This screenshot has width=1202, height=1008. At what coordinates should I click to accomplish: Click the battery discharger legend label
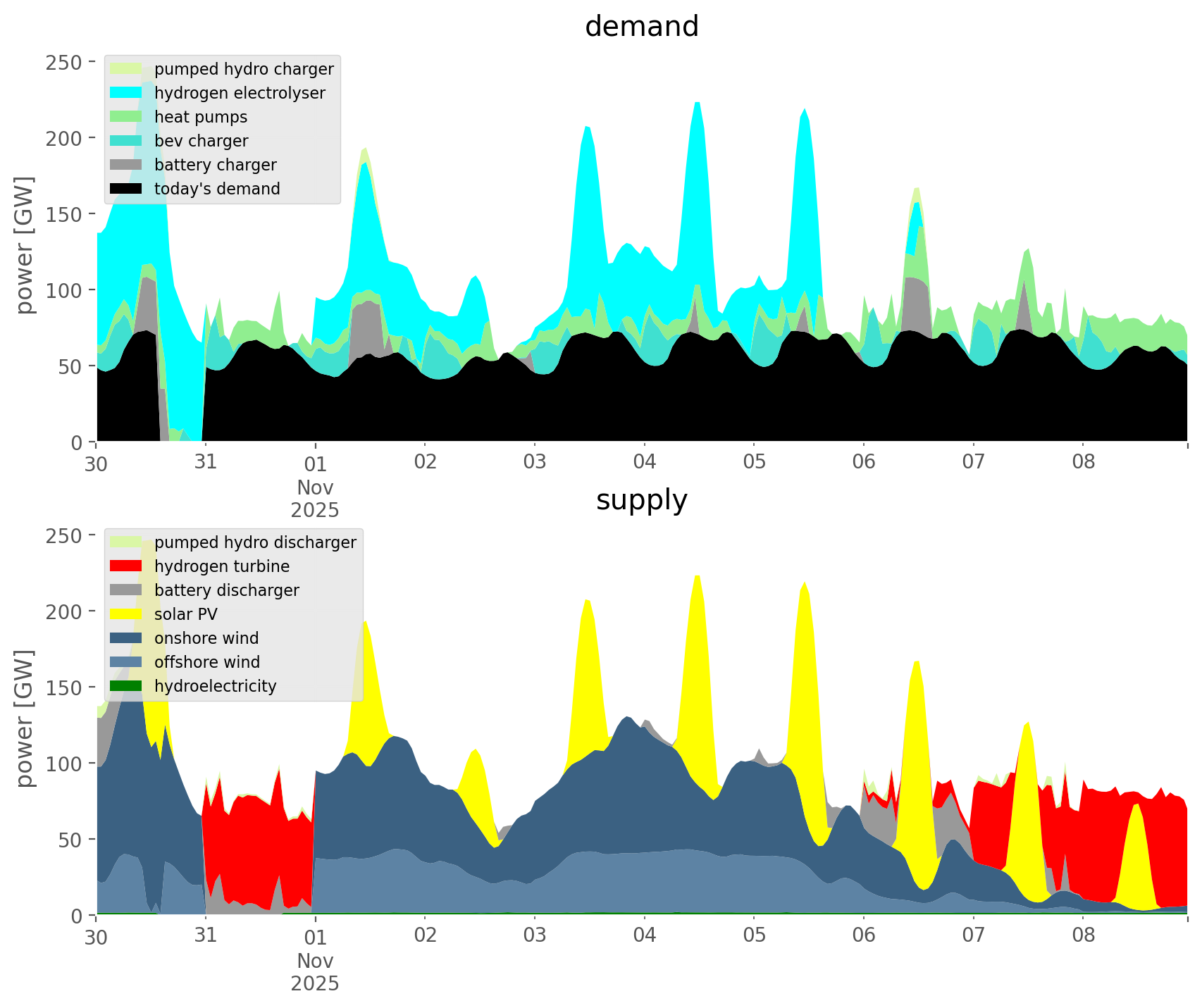(x=226, y=590)
